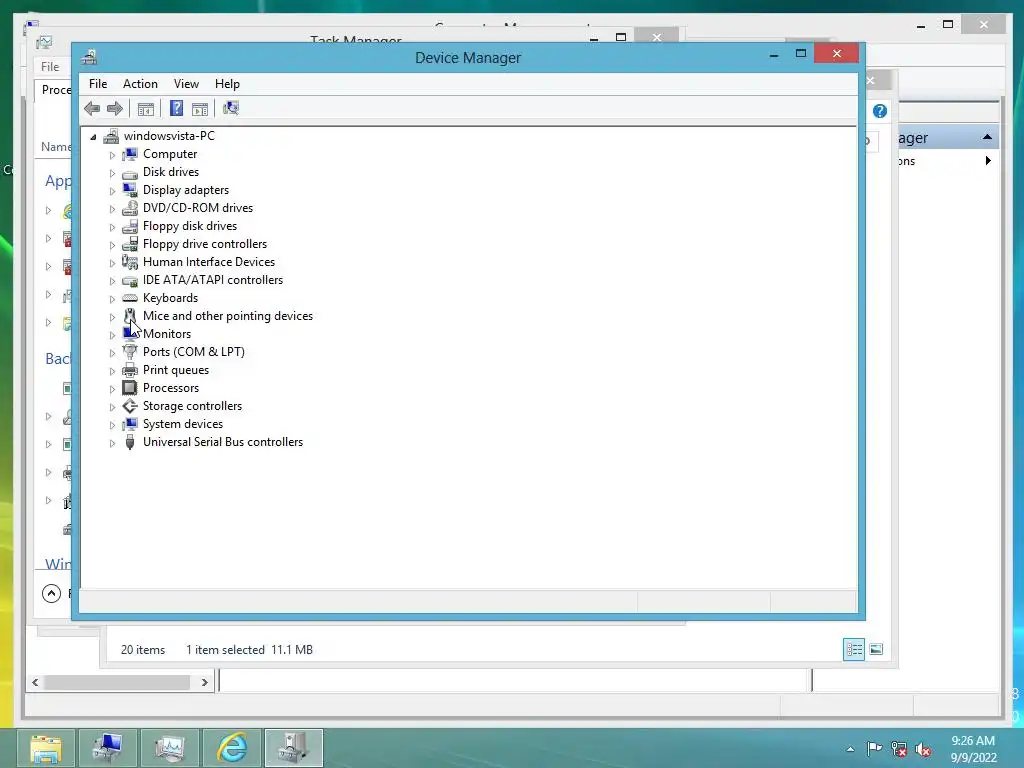1024x768 pixels.
Task: Open Task Manager taskbar button
Action: tap(170, 748)
